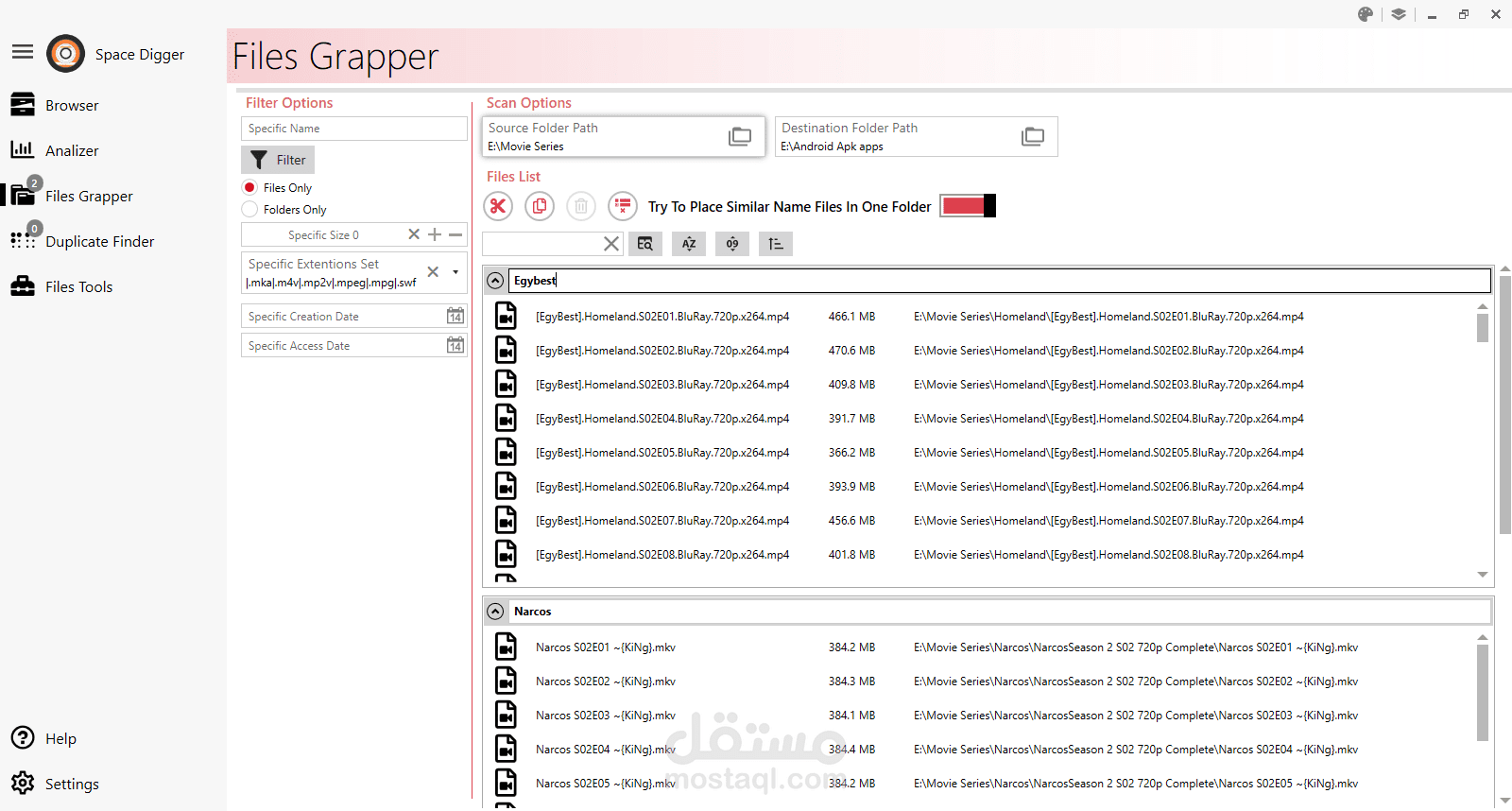Open the theme palette icon

(1366, 14)
